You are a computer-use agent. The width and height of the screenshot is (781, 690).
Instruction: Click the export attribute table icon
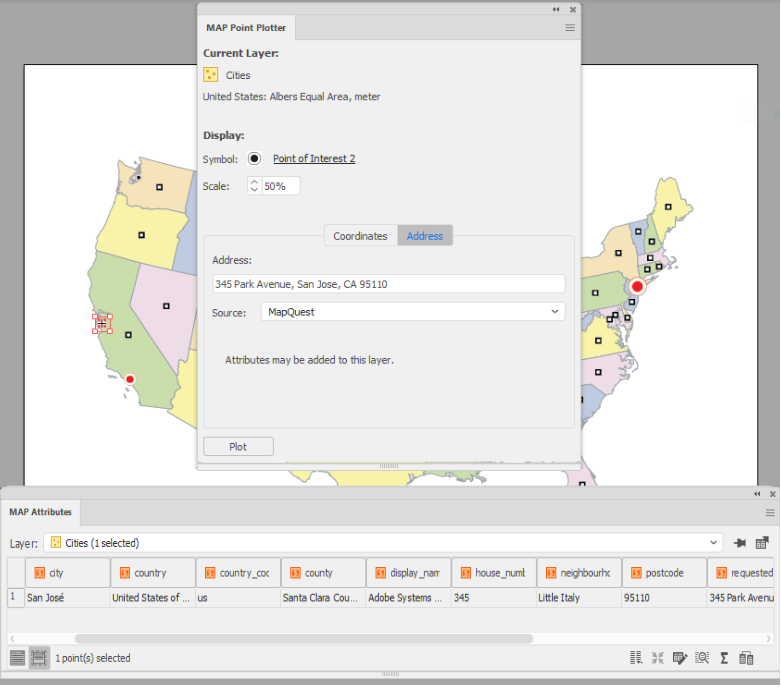click(762, 543)
